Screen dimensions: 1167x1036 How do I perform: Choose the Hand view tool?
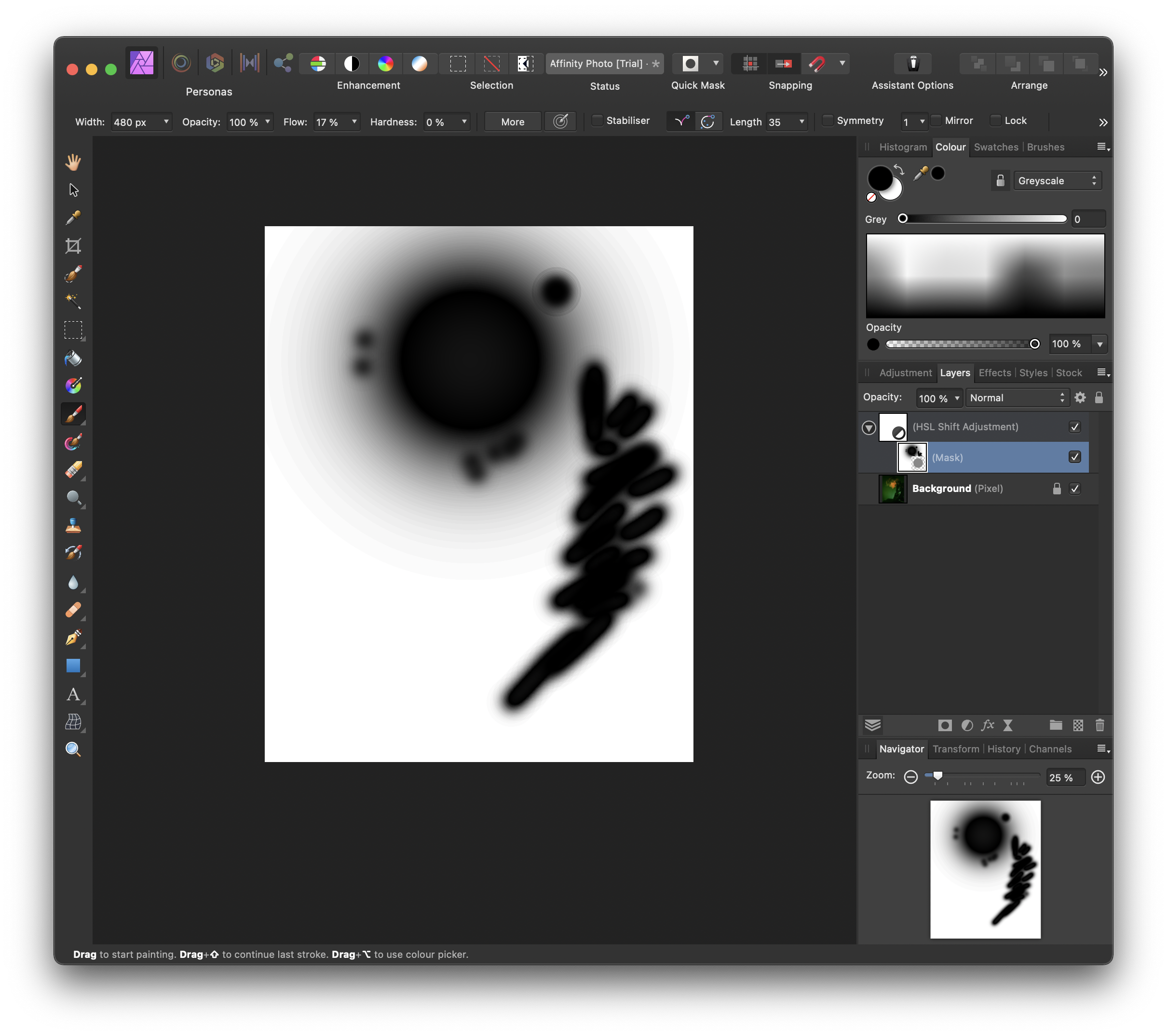73,162
